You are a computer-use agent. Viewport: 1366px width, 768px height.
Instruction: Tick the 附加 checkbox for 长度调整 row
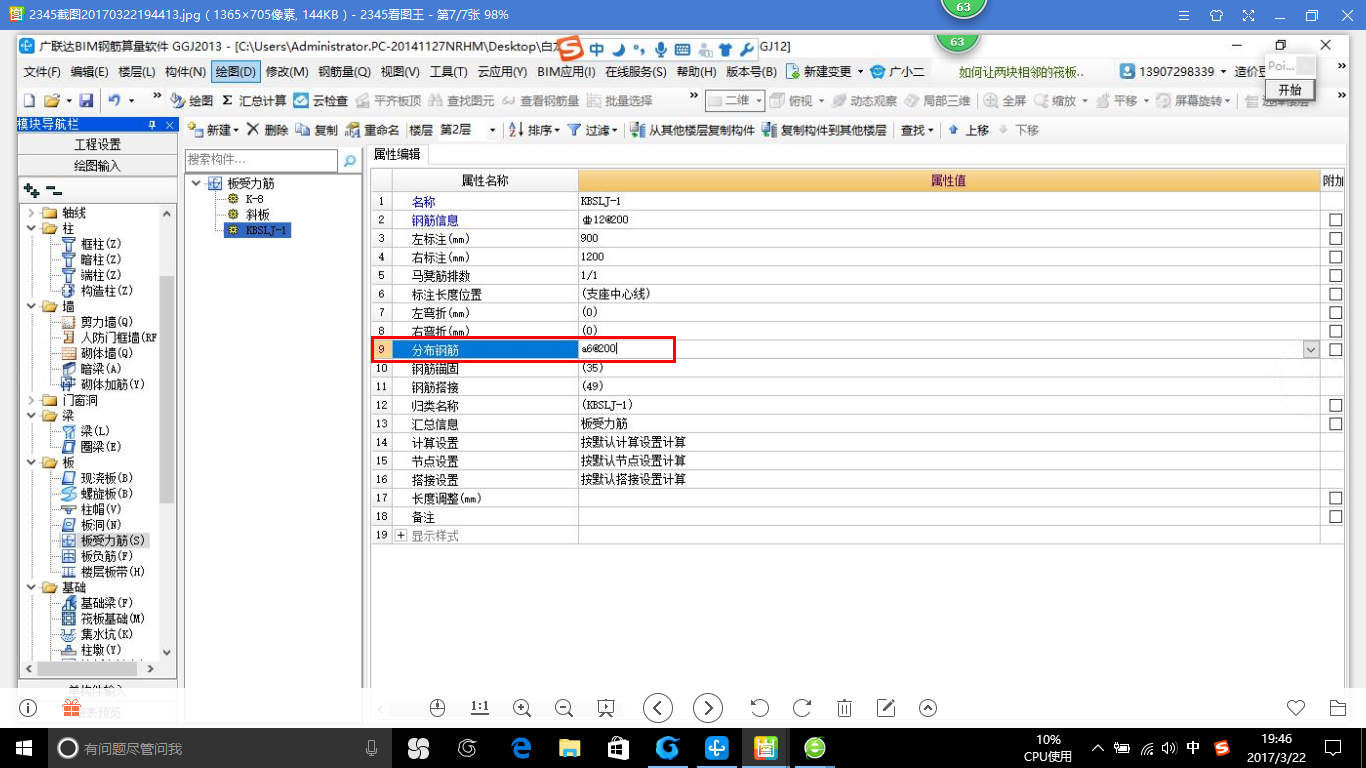1335,498
